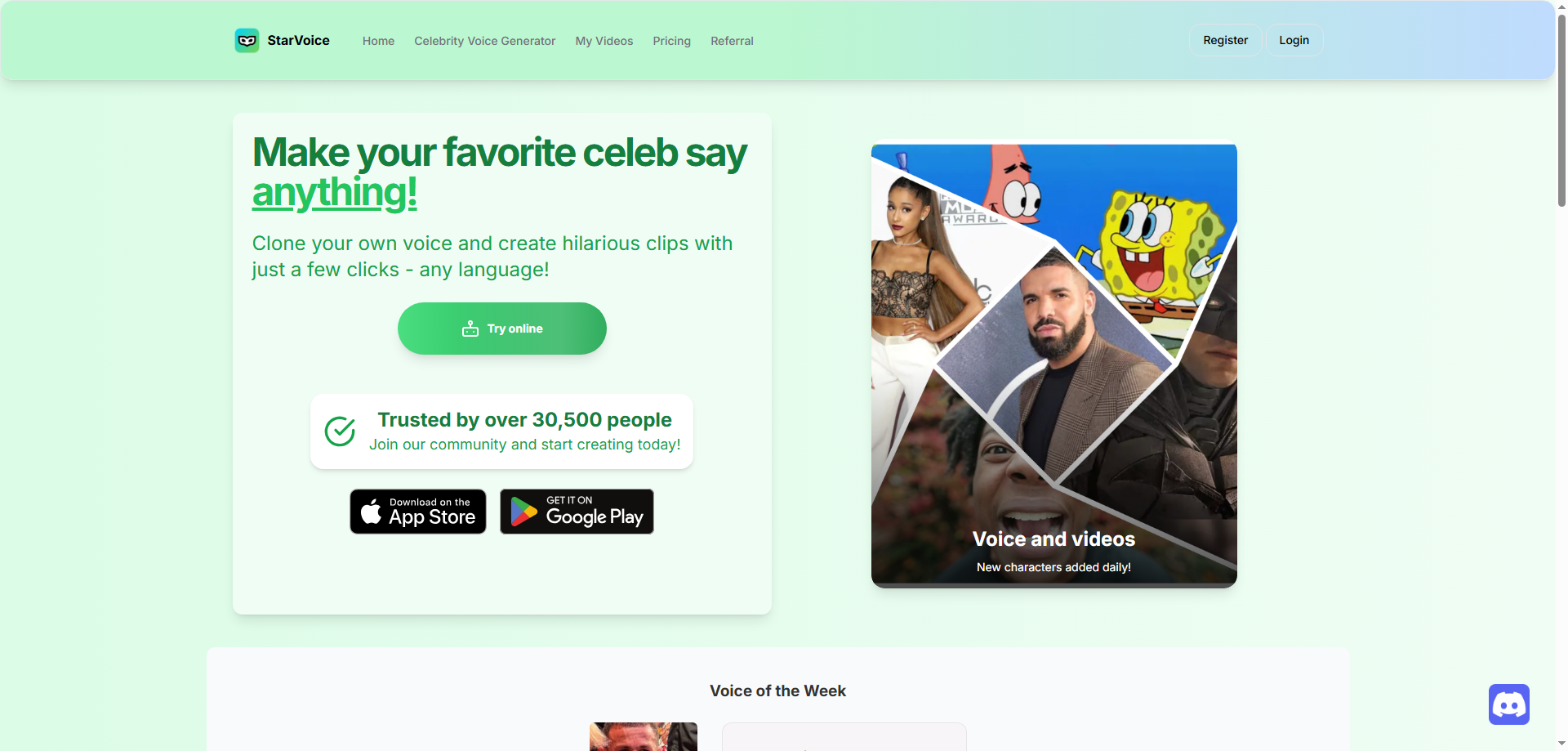This screenshot has width=1568, height=751.
Task: Click the page vertical scrollbar thumb
Action: (x=1561, y=106)
